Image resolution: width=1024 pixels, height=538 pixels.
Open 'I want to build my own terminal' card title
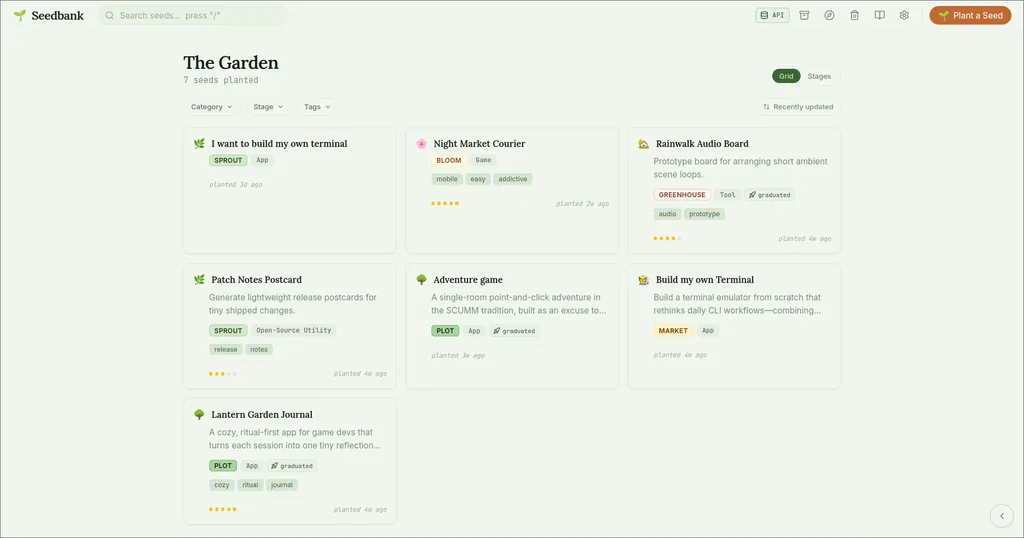tap(279, 144)
